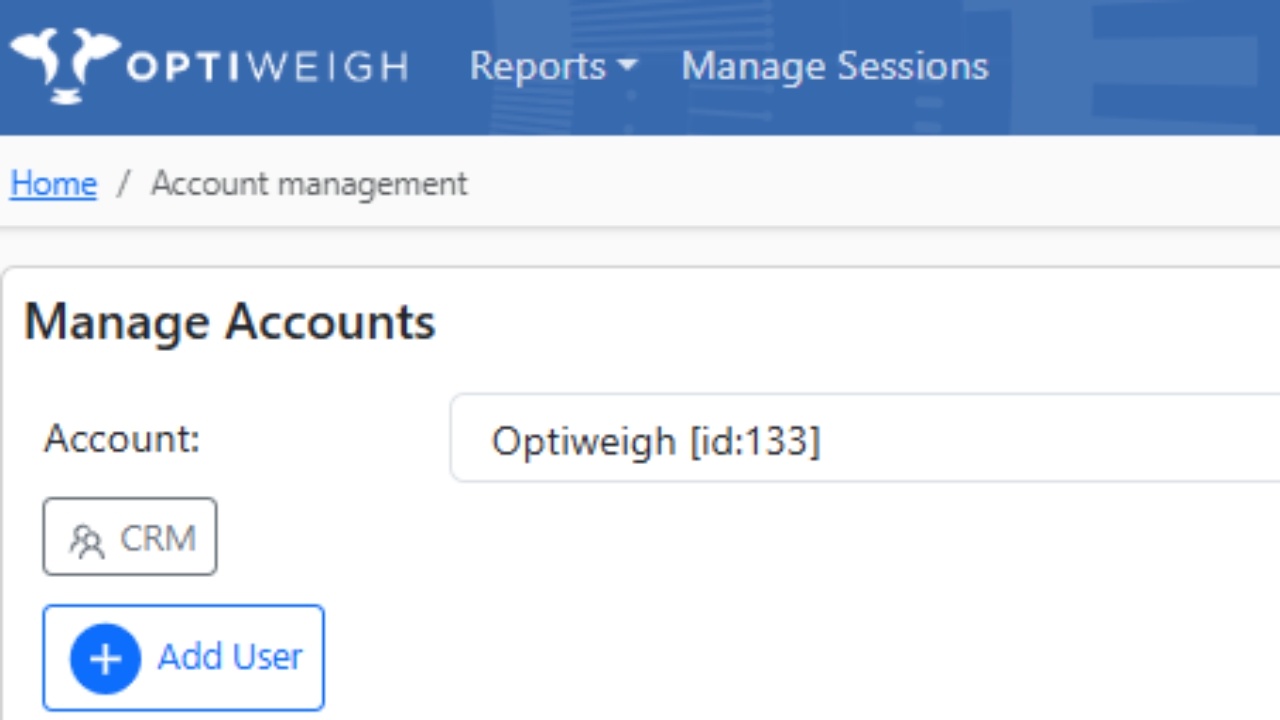The width and height of the screenshot is (1280, 720).
Task: Follow the Home breadcrumb link
Action: 53,184
